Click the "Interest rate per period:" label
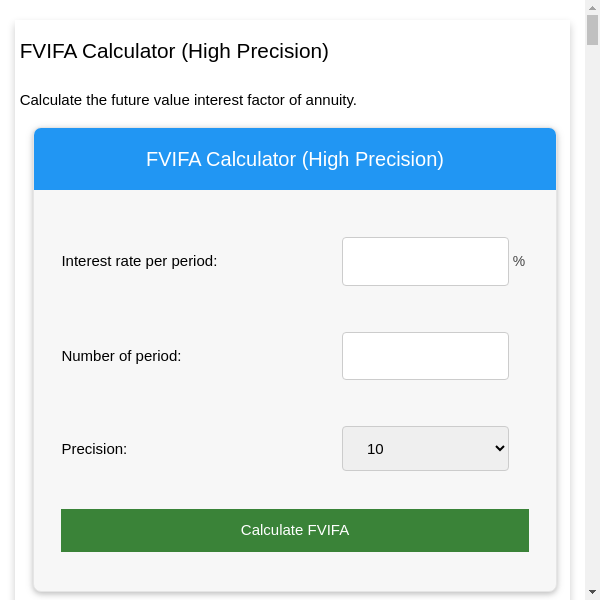600x600 pixels. 139,261
